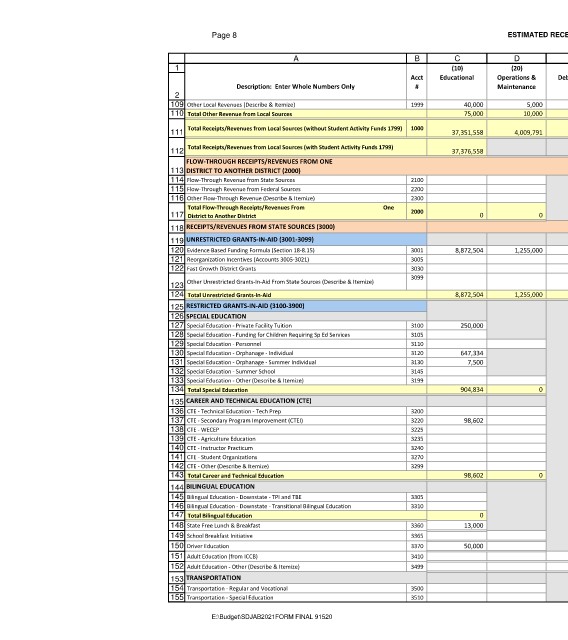This screenshot has width=568, height=640.
Task: Select column C header
Action: click(457, 58)
